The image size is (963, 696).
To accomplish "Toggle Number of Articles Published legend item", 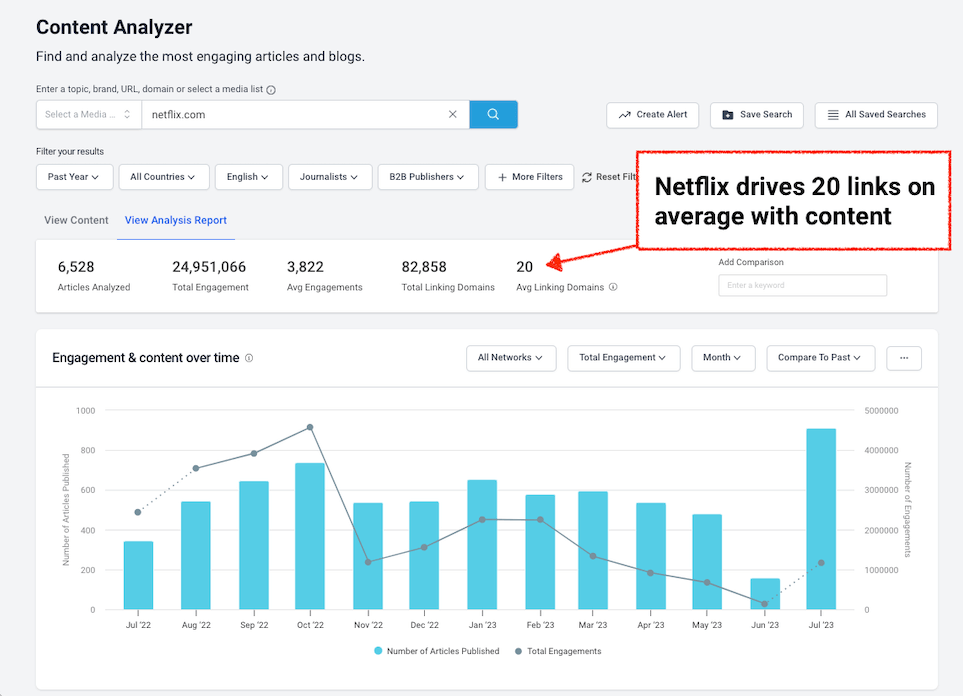I will coord(436,651).
